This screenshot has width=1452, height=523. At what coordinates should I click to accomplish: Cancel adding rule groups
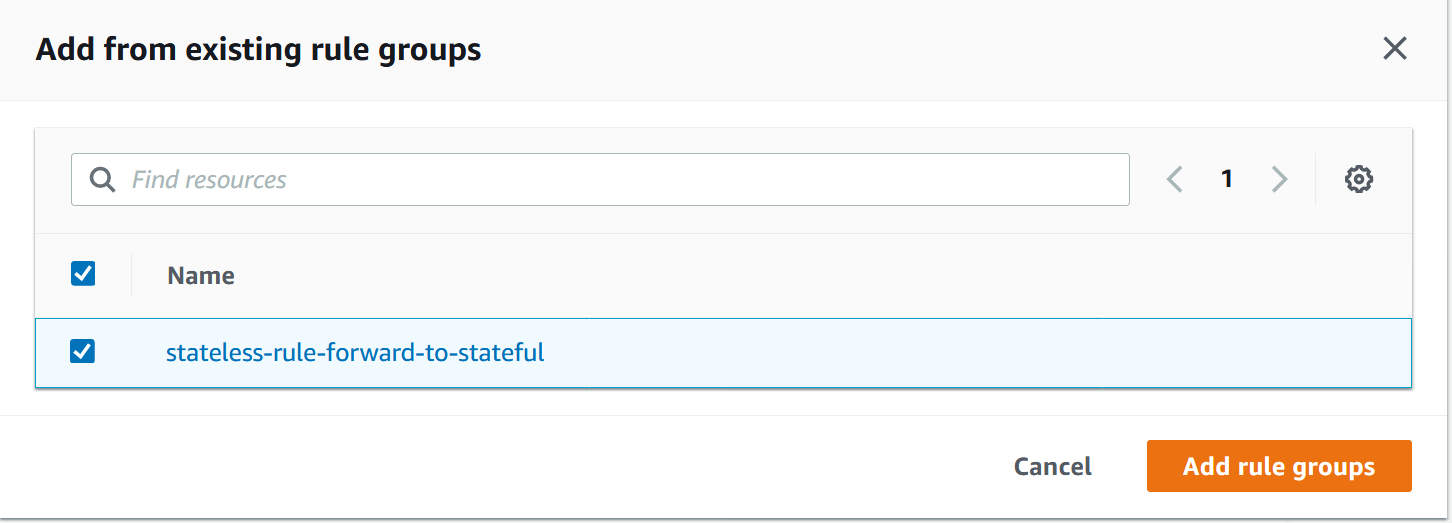pyautogui.click(x=1052, y=466)
